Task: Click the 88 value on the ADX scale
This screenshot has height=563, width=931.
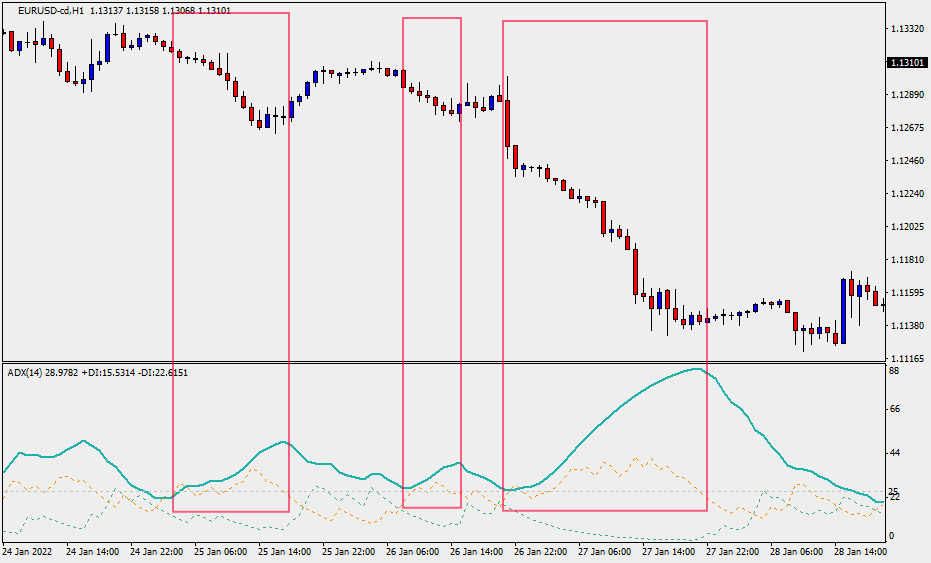Action: (893, 371)
